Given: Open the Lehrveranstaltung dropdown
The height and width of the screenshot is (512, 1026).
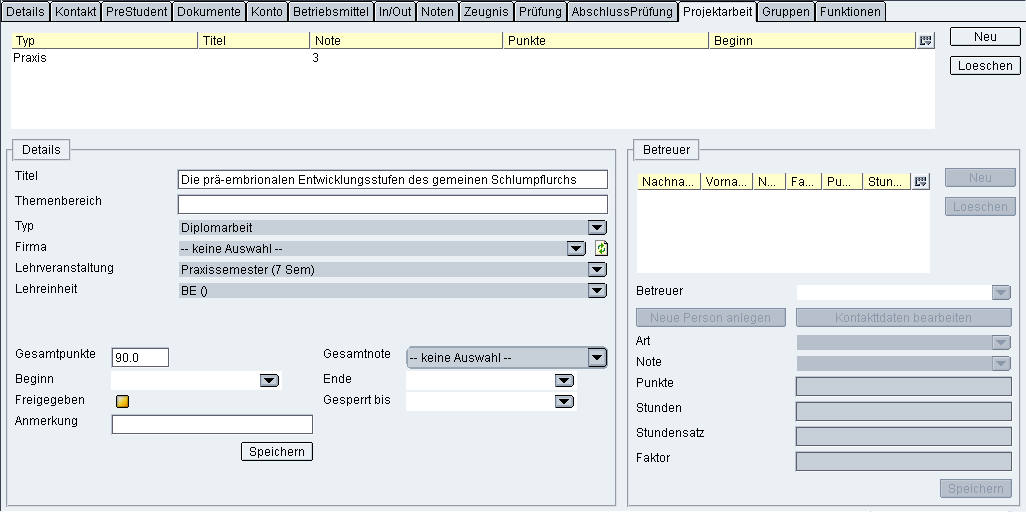Looking at the screenshot, I should 597,269.
